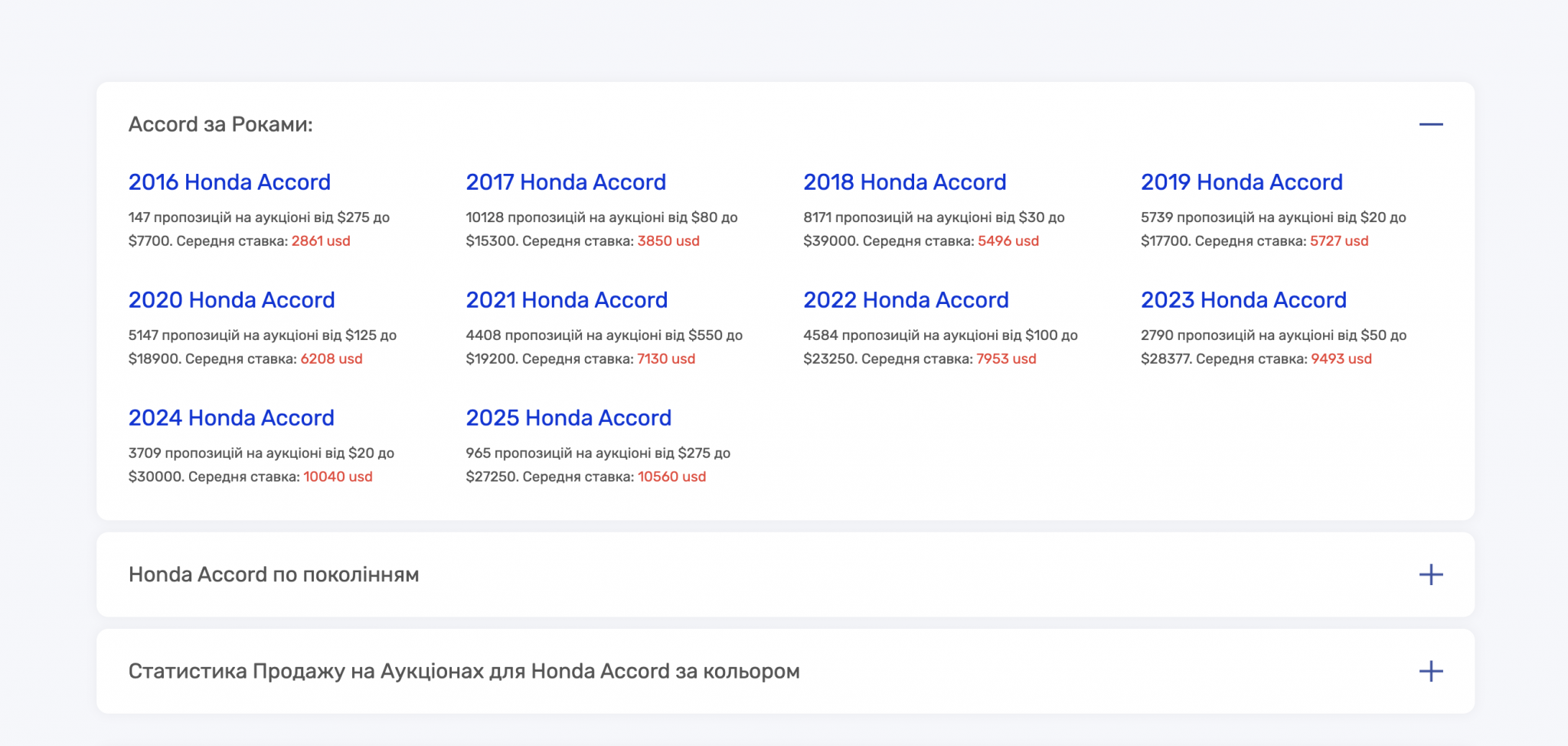Click the red 2861 usd average bid

pos(321,241)
